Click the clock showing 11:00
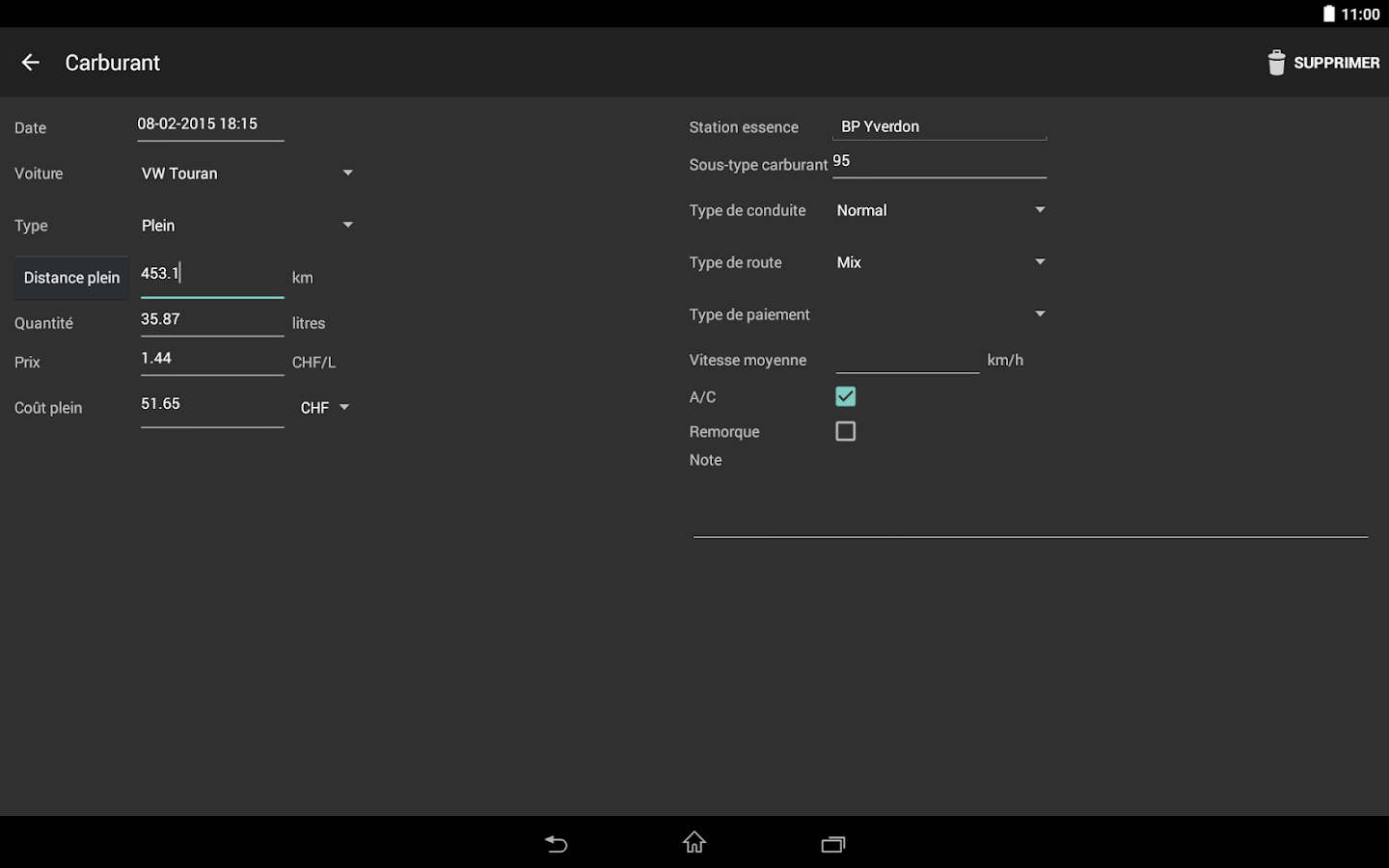This screenshot has height=868, width=1389. (x=1360, y=14)
